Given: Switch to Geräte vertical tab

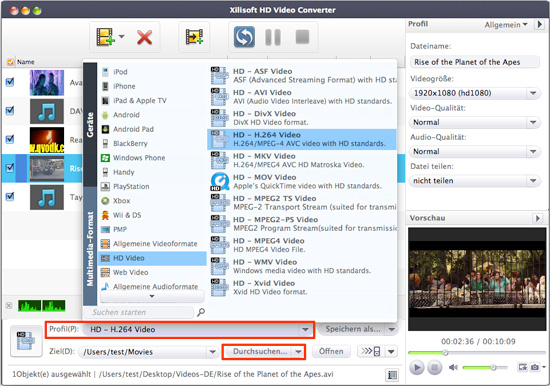Looking at the screenshot, I should tap(90, 125).
